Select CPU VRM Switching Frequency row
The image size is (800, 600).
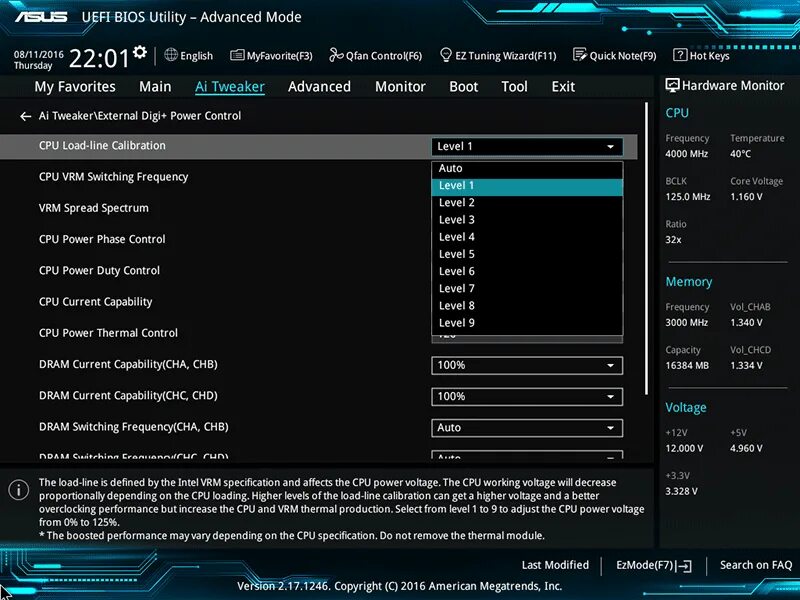click(114, 177)
